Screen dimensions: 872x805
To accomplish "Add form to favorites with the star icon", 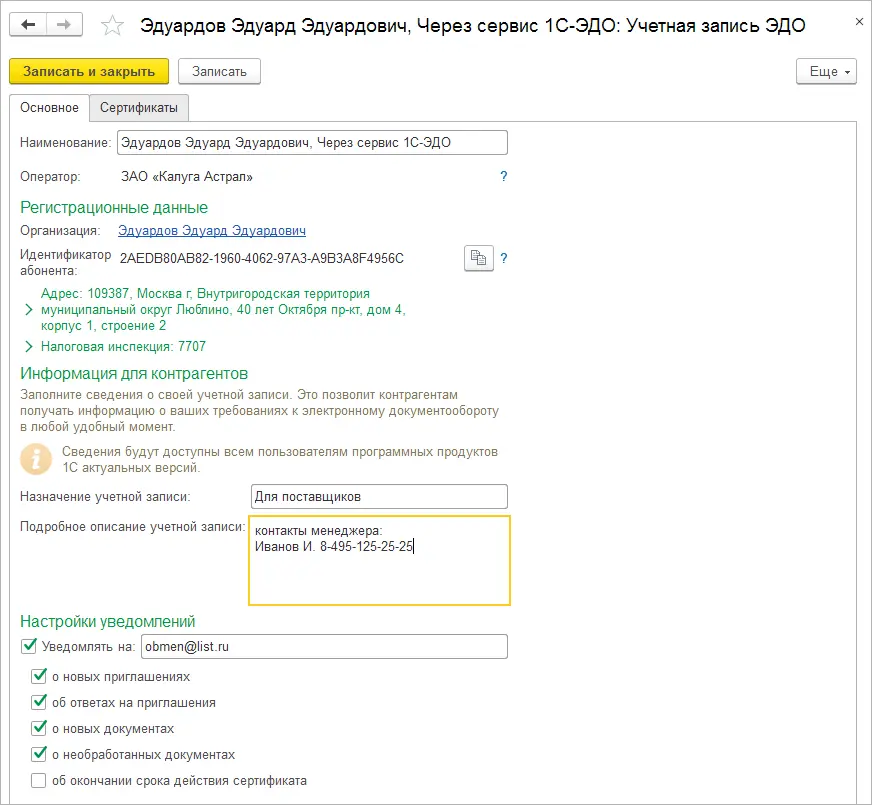I will click(112, 26).
